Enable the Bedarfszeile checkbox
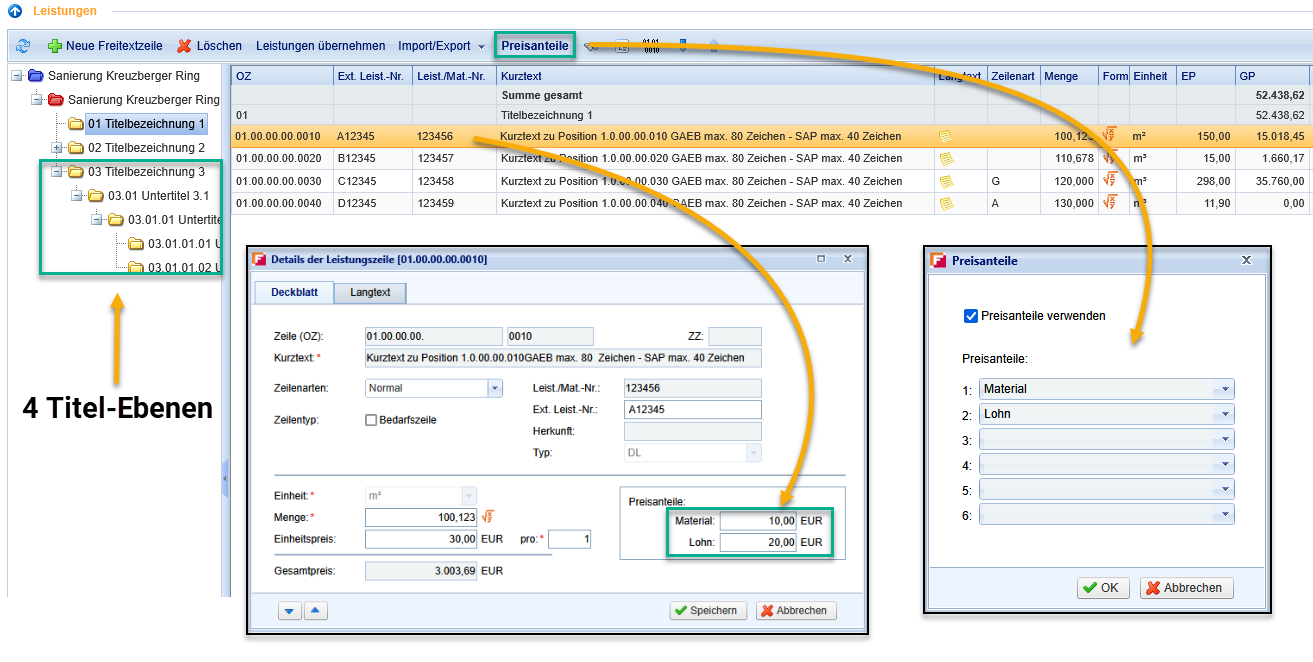Image resolution: width=1313 pixels, height=662 pixels. [x=372, y=420]
